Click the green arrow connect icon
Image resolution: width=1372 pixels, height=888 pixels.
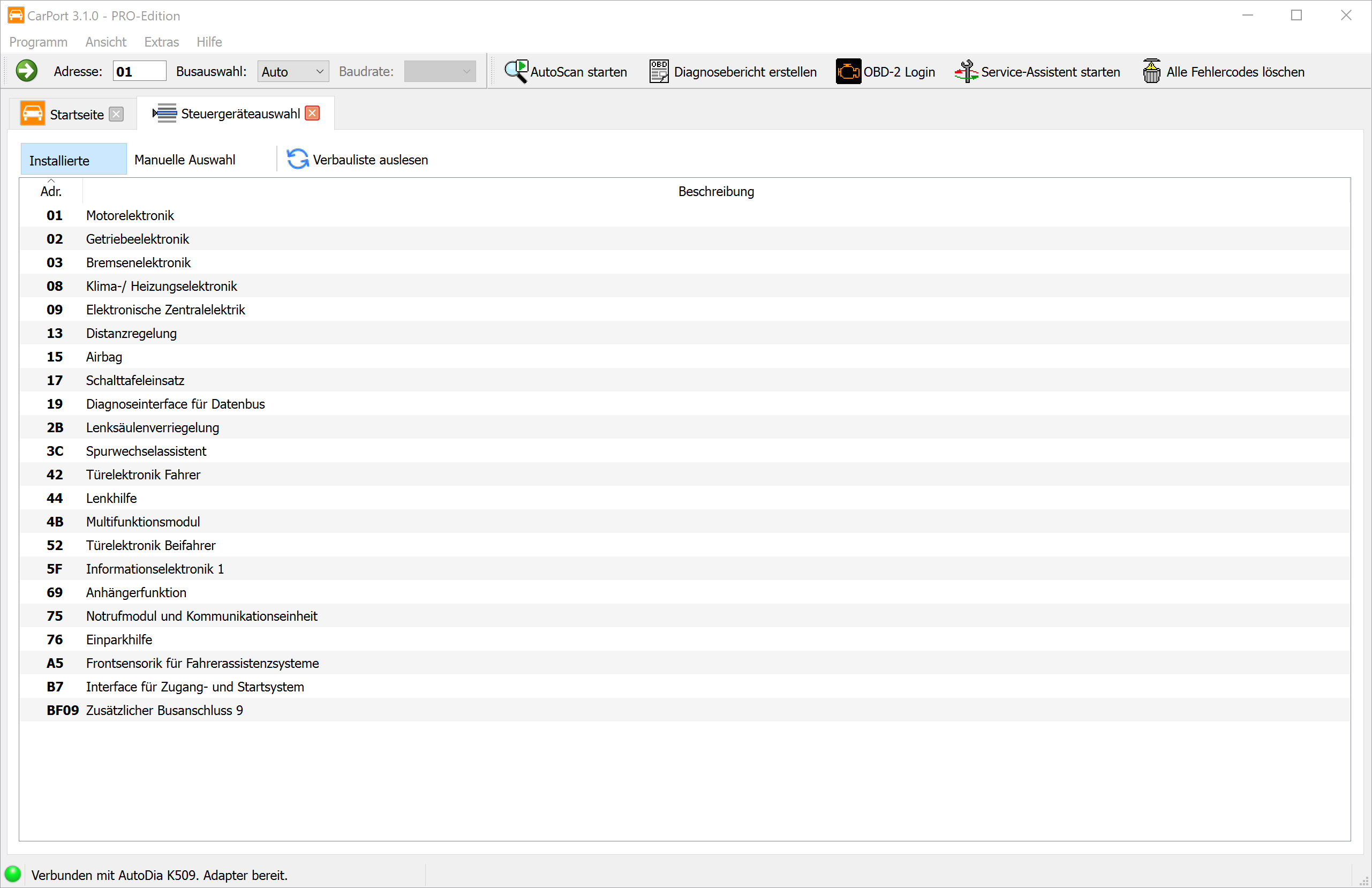27,71
